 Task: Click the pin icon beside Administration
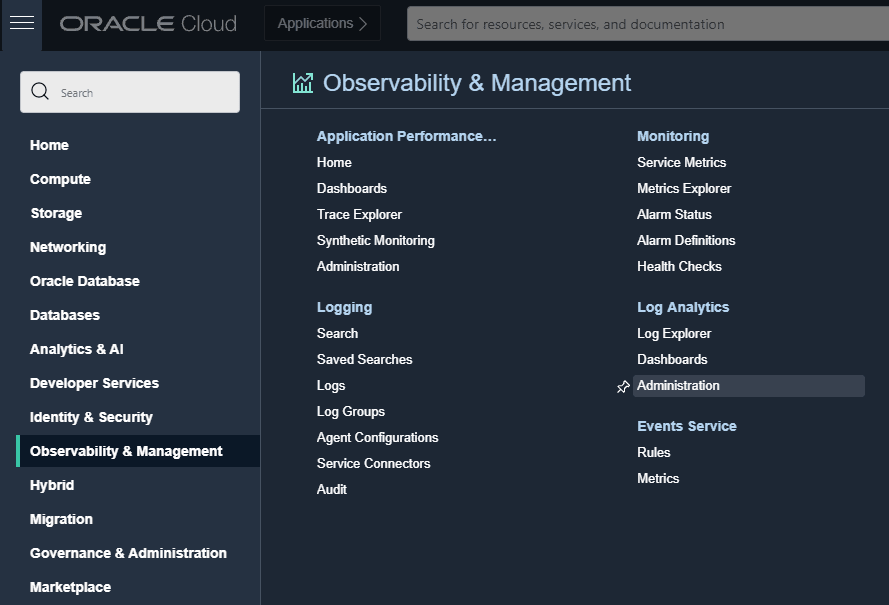(x=623, y=387)
